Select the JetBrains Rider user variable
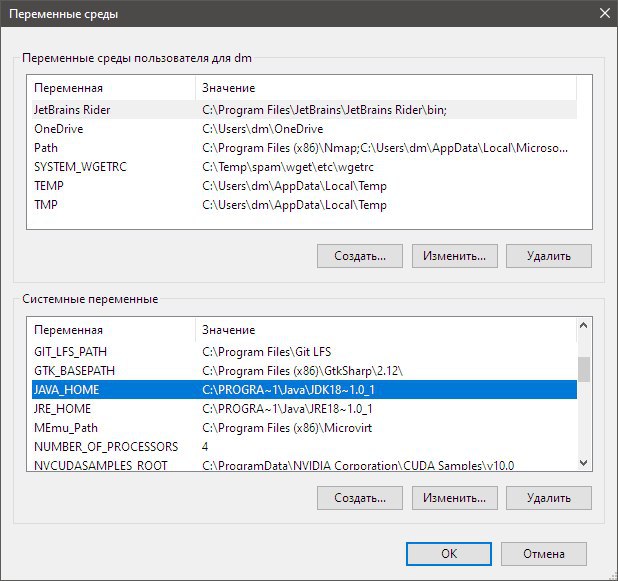Image resolution: width=618 pixels, height=581 pixels. [x=304, y=110]
